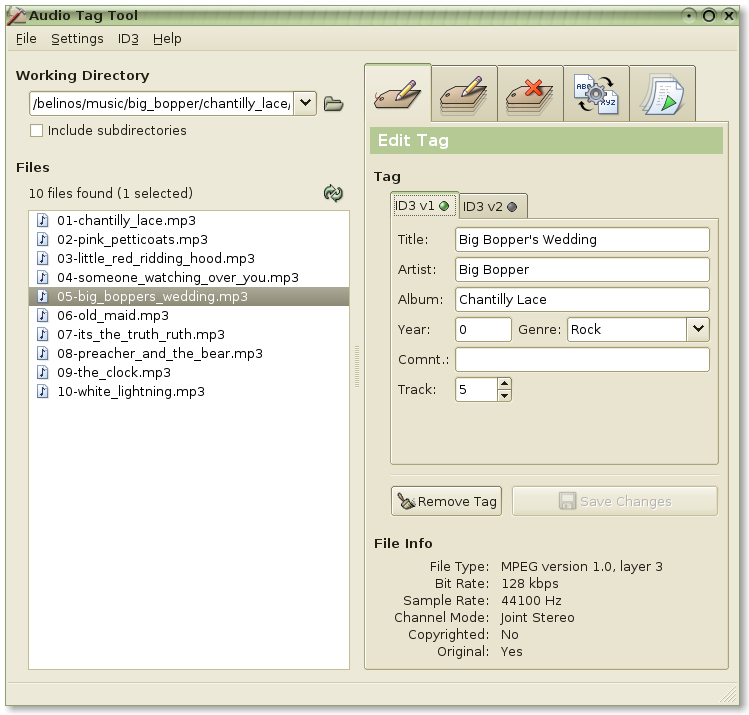This screenshot has height=715, width=749.
Task: Open the Edit Tag single-file tab icon
Action: click(x=398, y=94)
